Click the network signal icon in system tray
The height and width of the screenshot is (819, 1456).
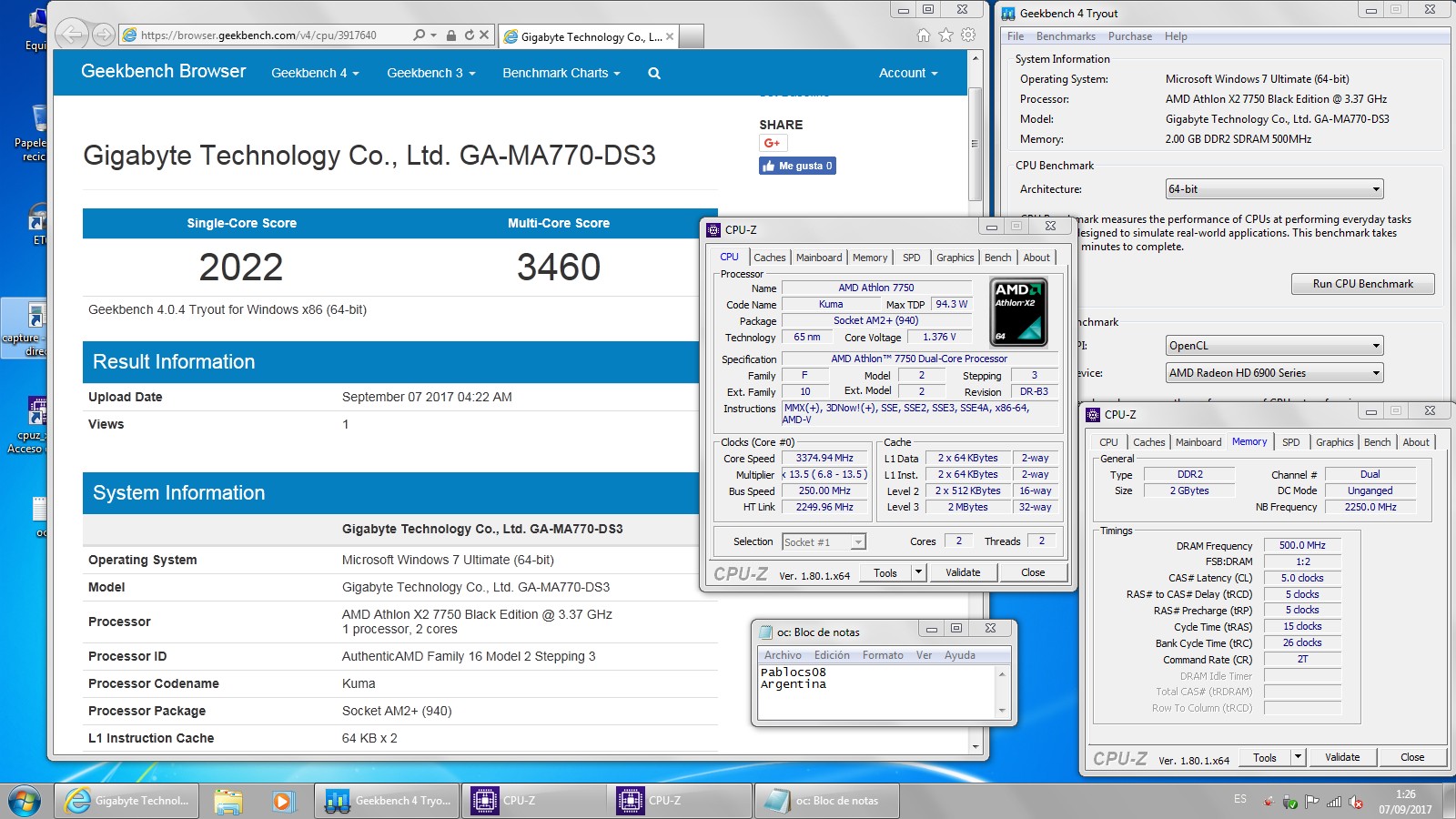pos(1334,802)
